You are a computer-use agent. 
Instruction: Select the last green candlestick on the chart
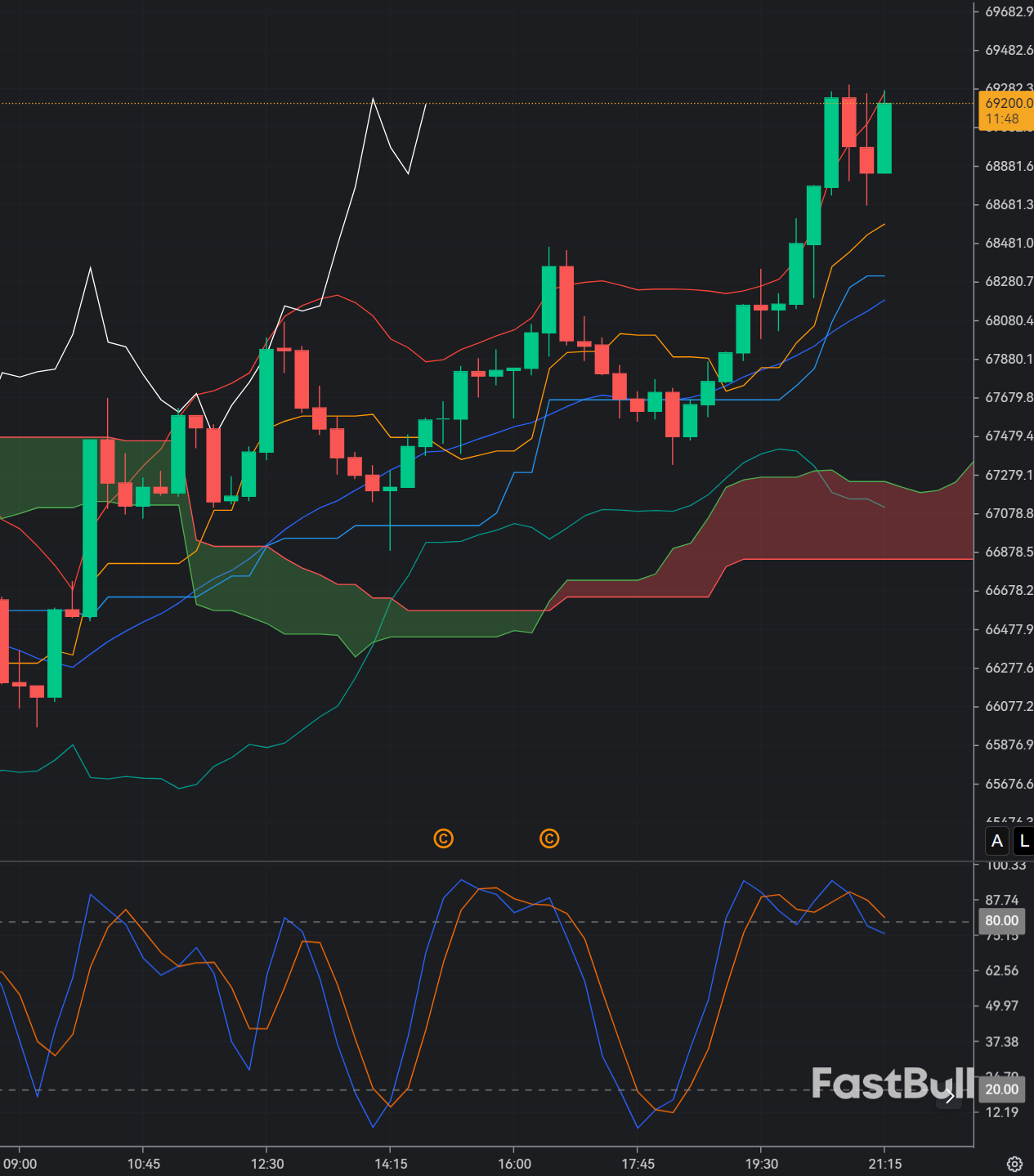pyautogui.click(x=884, y=139)
